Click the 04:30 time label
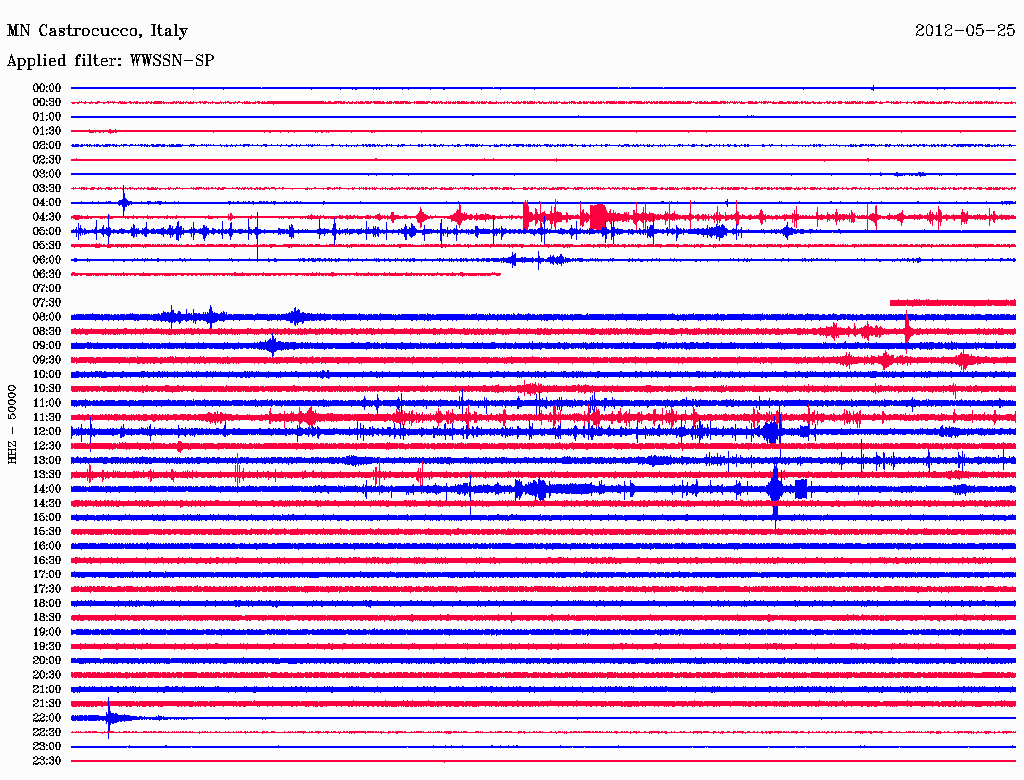The height and width of the screenshot is (780, 1024). tap(47, 217)
